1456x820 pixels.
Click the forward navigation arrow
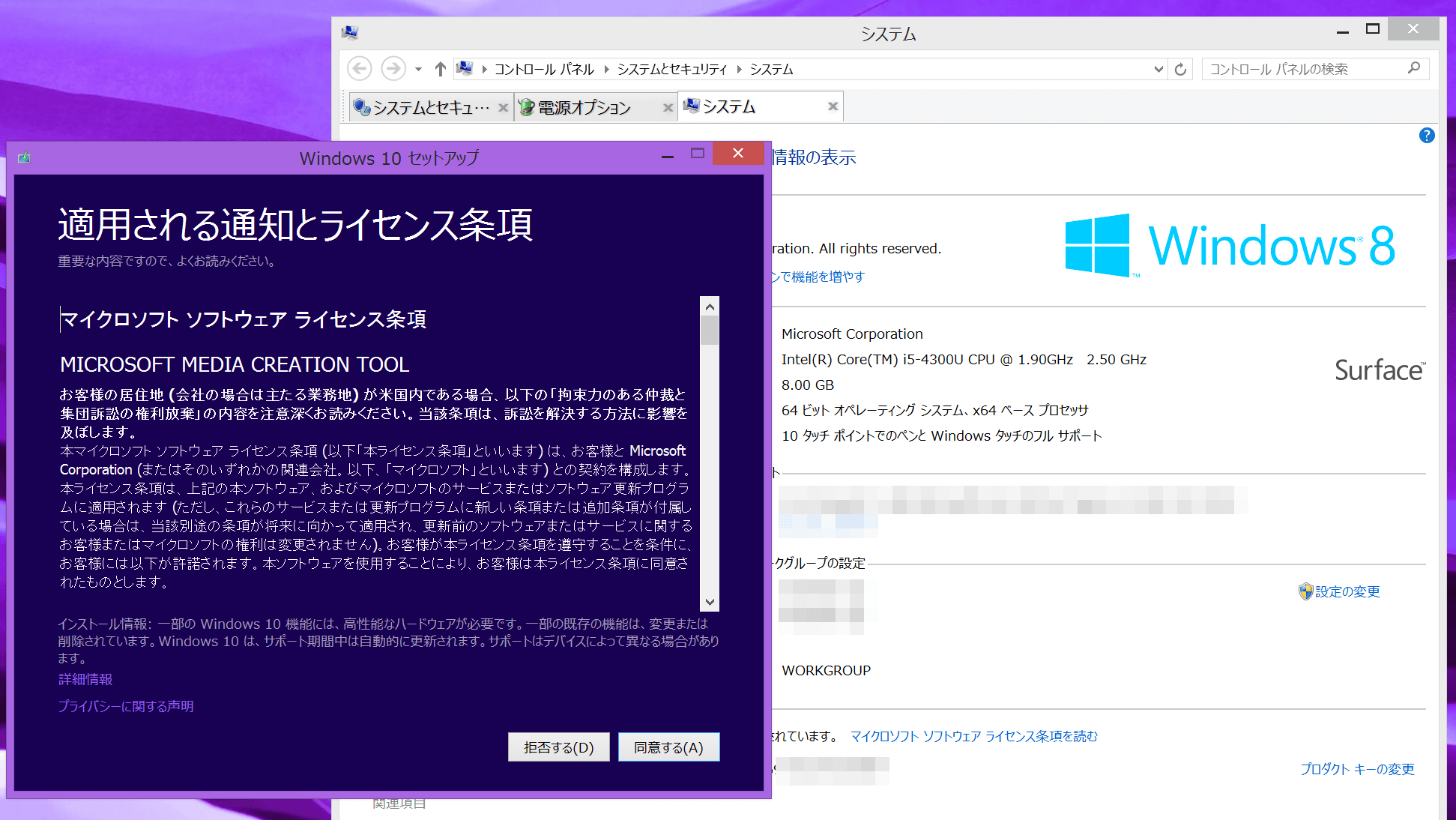(393, 69)
